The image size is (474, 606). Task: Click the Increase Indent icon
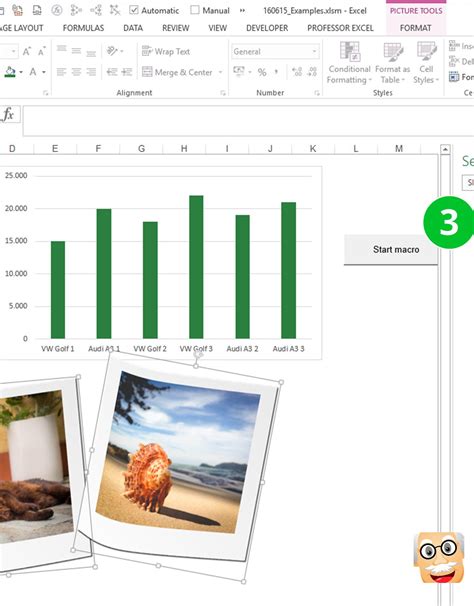127,72
